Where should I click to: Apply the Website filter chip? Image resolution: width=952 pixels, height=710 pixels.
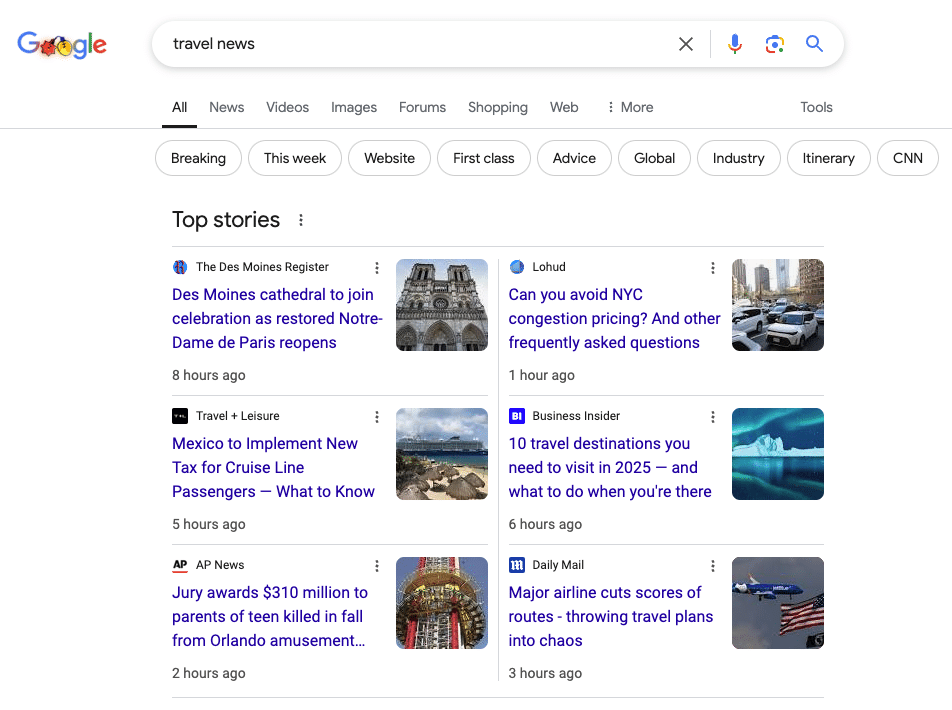tap(390, 159)
